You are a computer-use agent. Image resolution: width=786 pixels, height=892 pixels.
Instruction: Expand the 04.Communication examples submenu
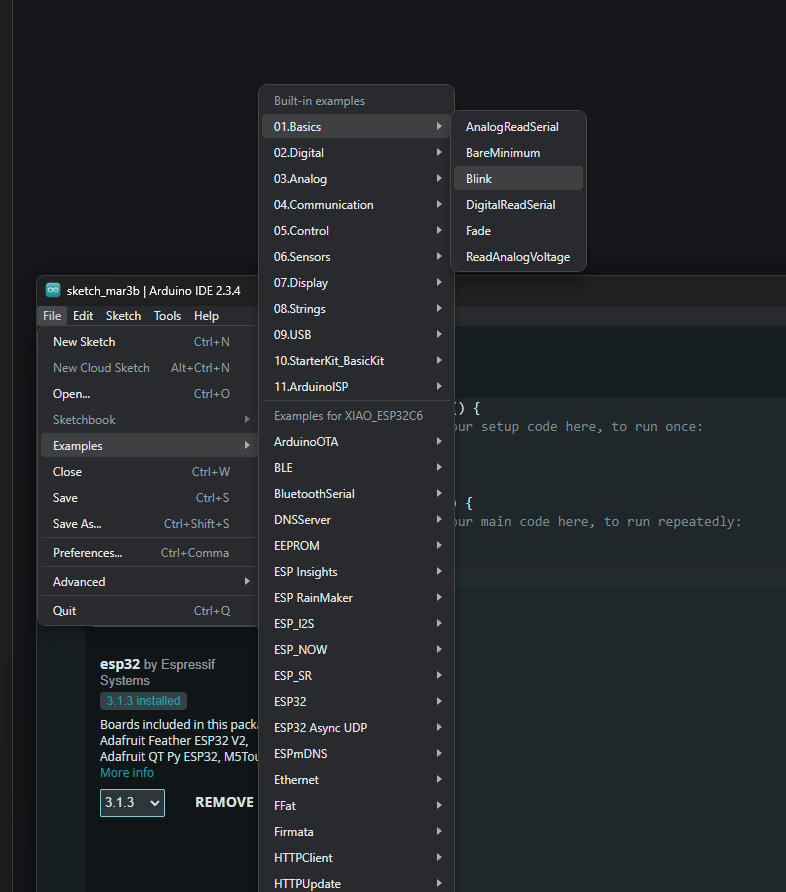356,205
